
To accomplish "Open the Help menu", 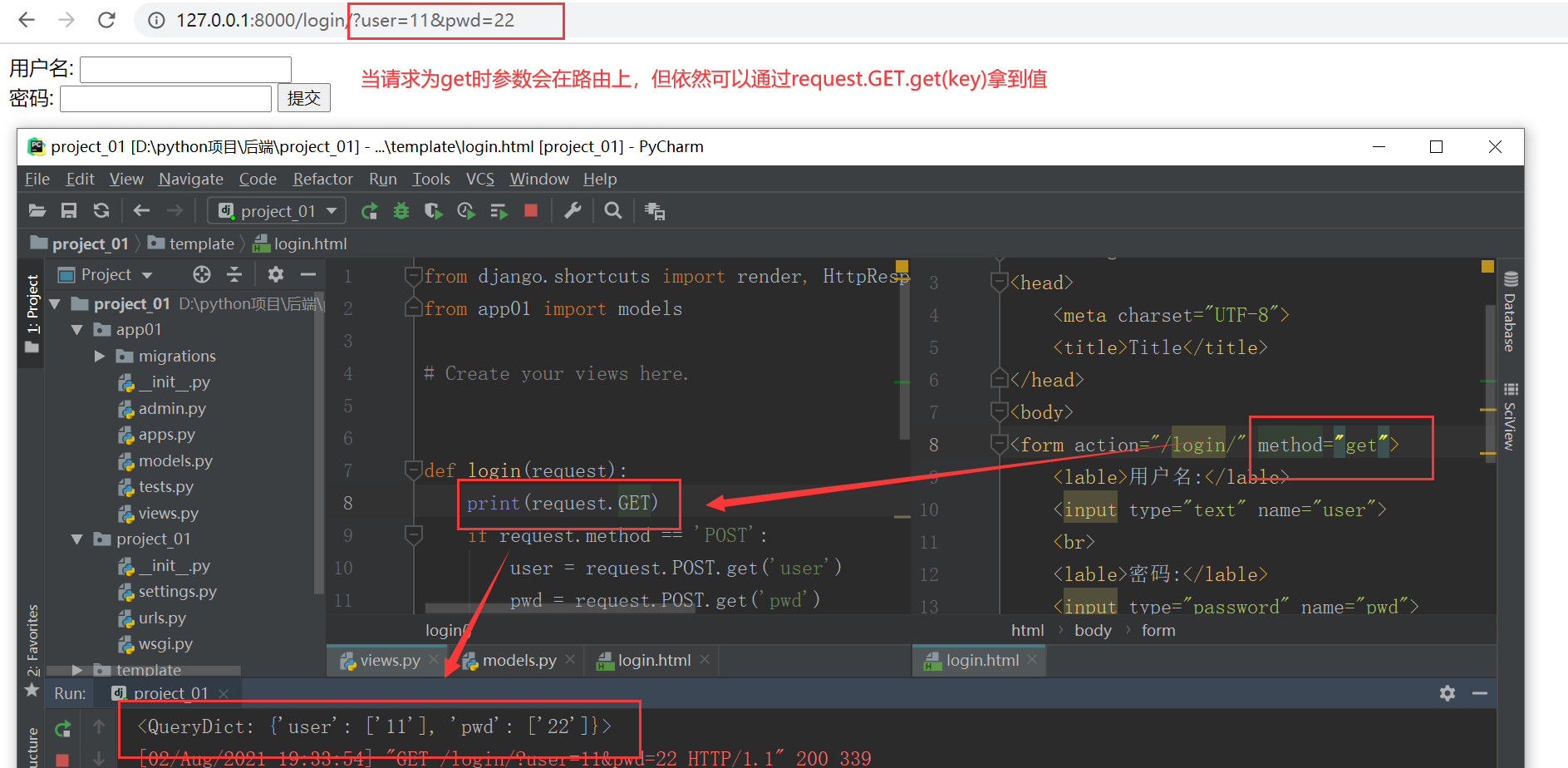I will pos(600,179).
